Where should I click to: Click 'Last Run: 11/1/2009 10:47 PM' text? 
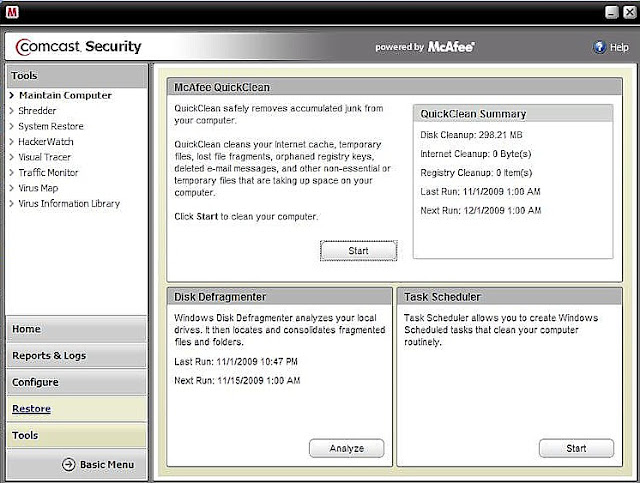(236, 361)
